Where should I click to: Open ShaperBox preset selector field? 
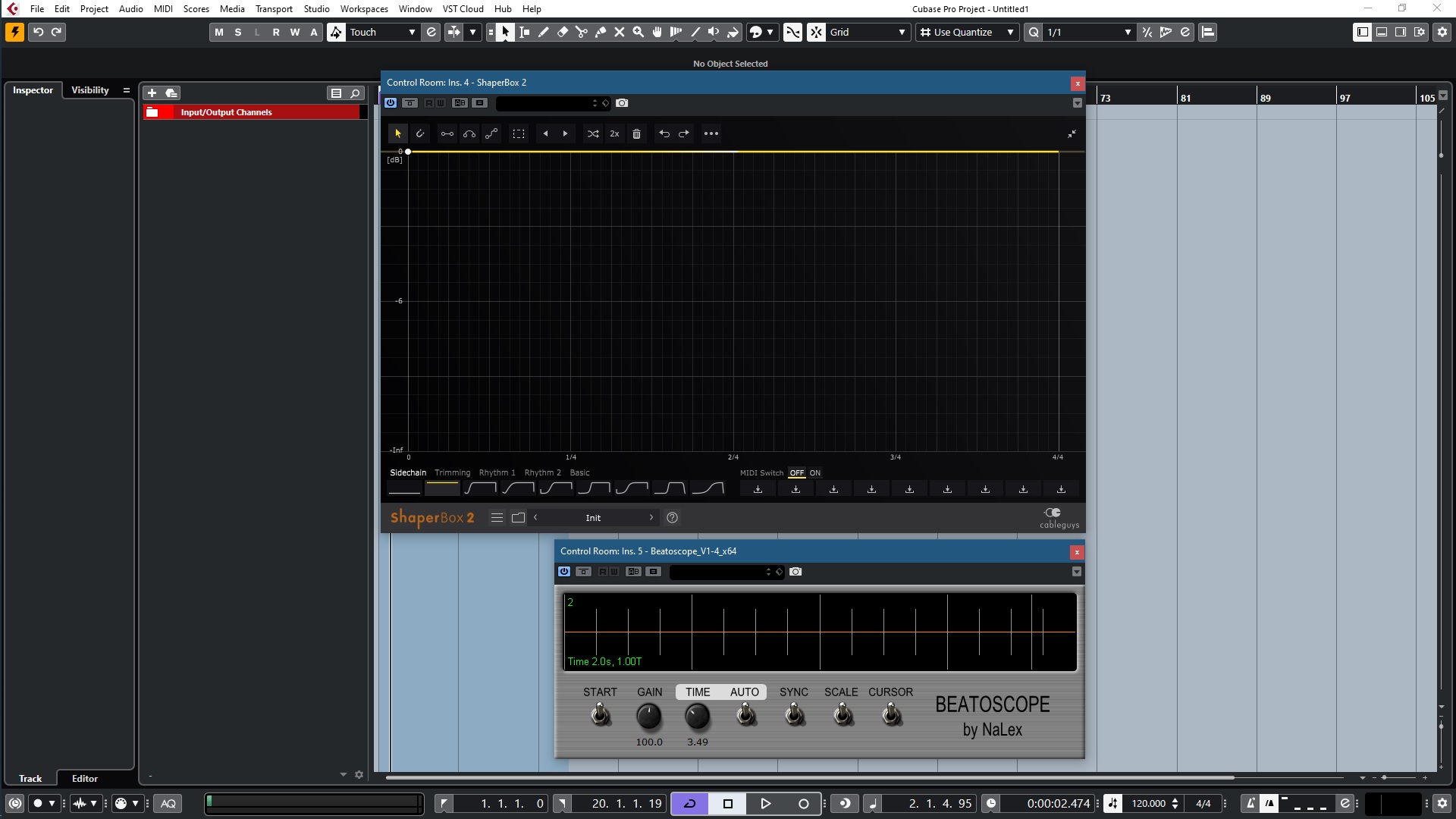592,517
